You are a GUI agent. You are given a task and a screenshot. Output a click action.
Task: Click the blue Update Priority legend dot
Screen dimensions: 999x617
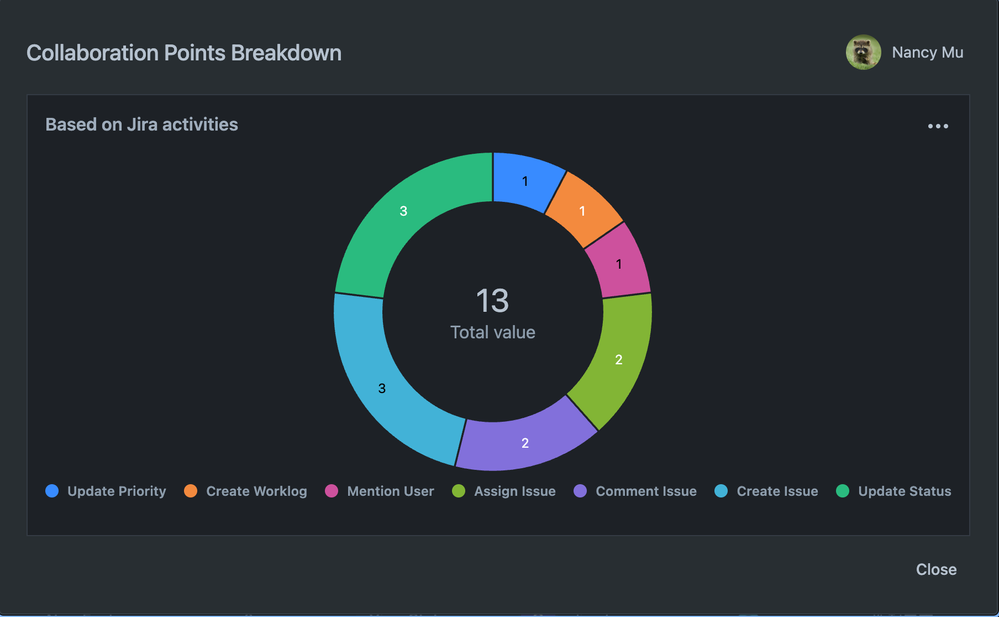tap(50, 491)
